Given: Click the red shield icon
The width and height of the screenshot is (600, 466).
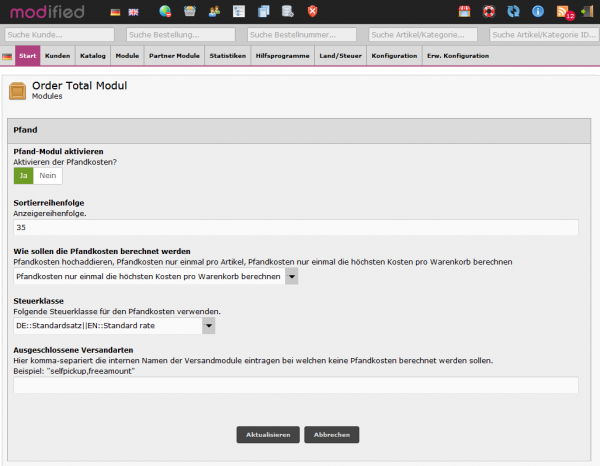Looking at the screenshot, I should click(x=312, y=12).
